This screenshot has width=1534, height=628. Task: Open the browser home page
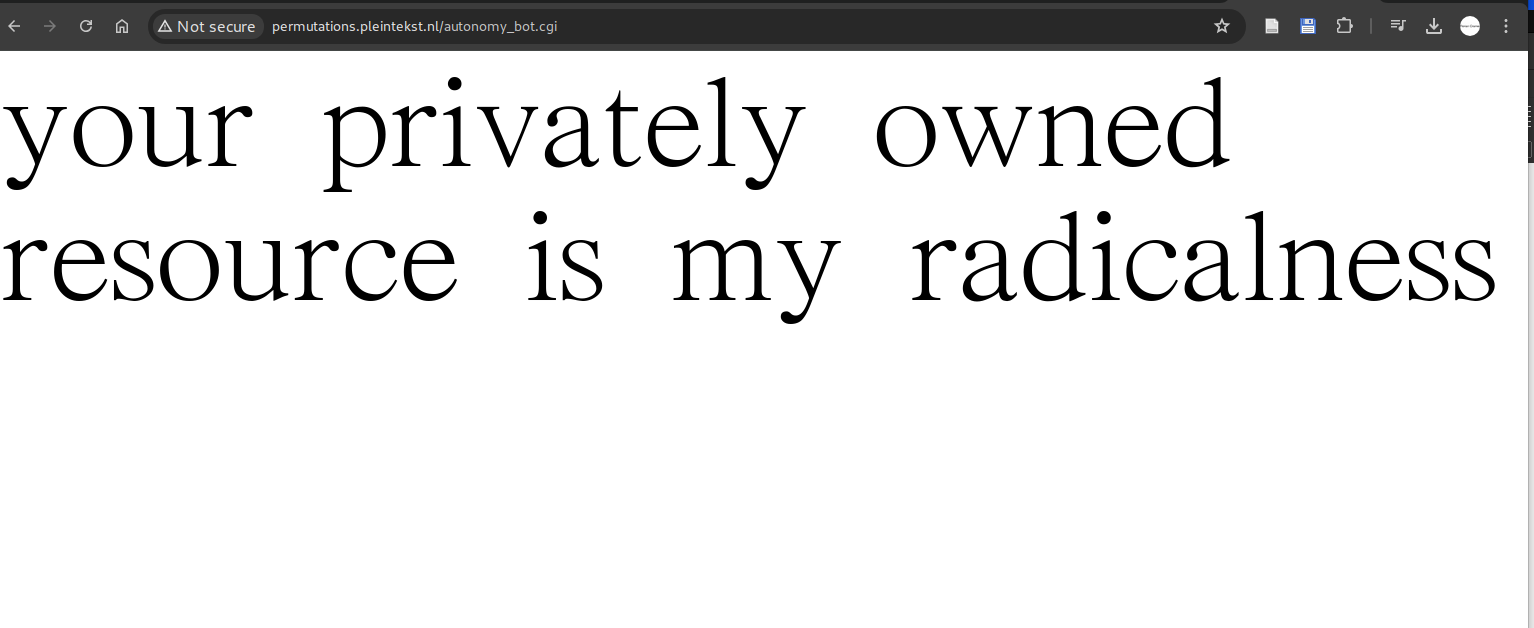pyautogui.click(x=122, y=26)
